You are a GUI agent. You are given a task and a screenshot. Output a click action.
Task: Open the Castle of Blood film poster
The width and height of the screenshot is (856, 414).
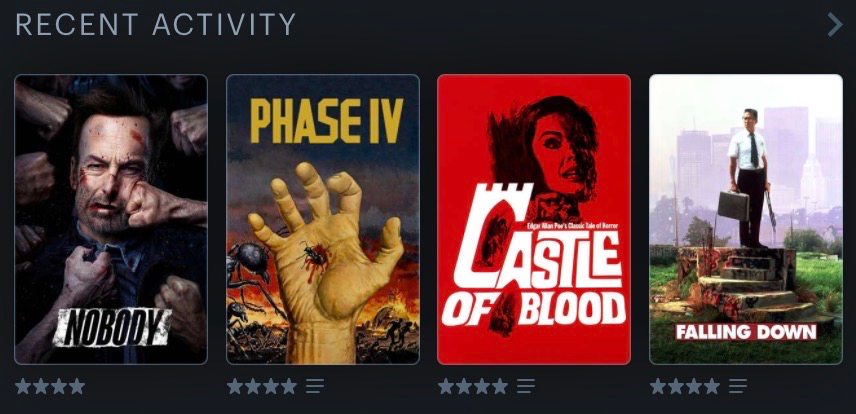pyautogui.click(x=534, y=219)
